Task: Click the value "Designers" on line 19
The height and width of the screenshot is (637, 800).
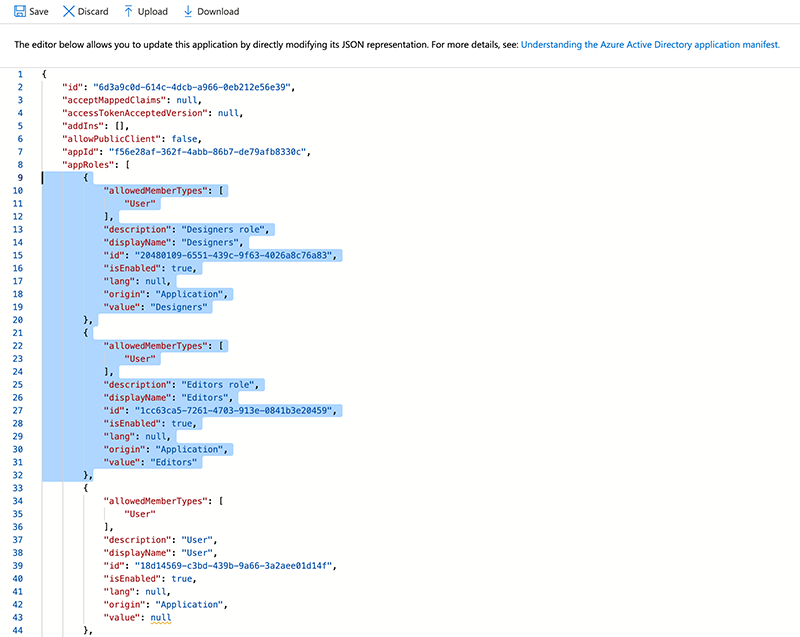Action: tap(179, 307)
